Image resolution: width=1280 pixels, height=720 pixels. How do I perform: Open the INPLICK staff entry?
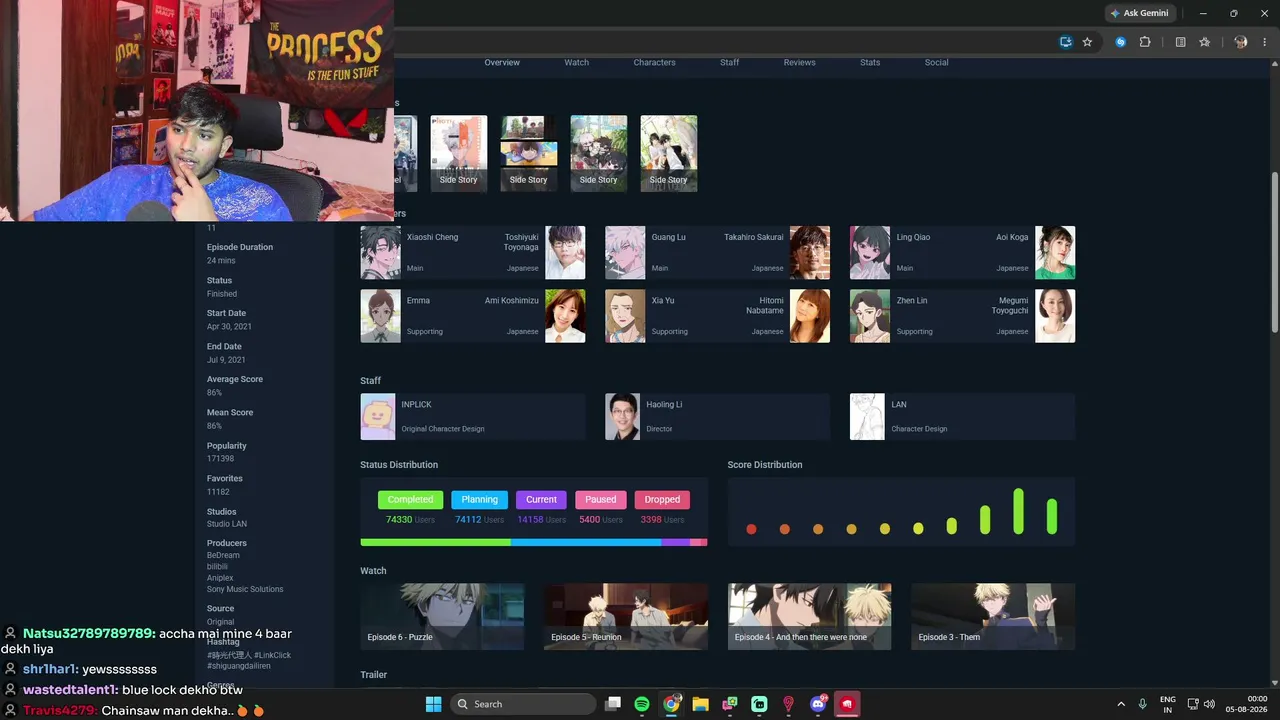click(473, 416)
